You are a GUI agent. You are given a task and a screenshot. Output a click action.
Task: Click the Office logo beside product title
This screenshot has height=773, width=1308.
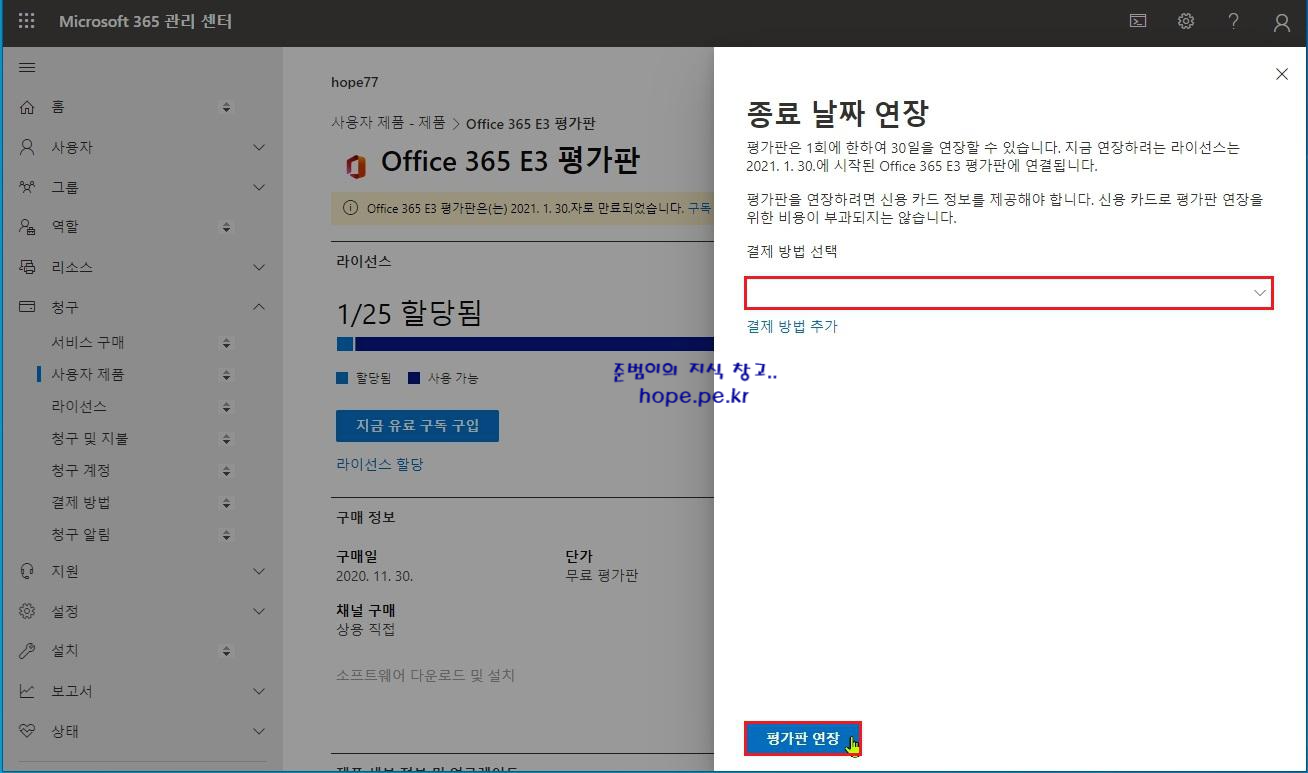tap(355, 166)
